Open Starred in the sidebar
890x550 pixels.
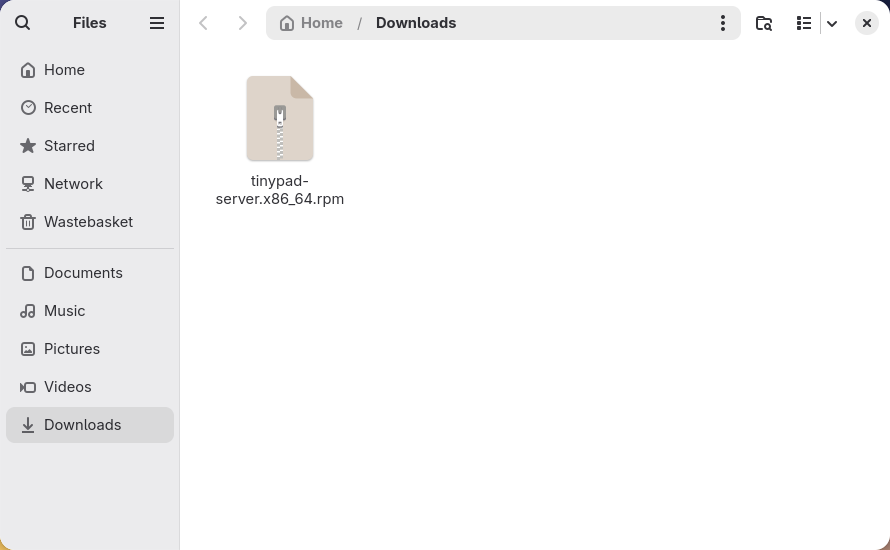[x=90, y=146]
